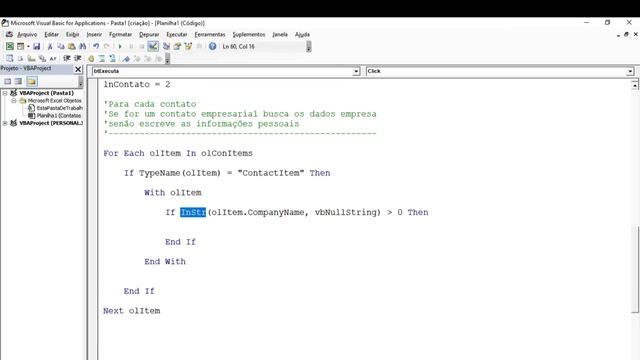This screenshot has height=360, width=640.
Task: Click View Object in Project panel
Action: [x=18, y=81]
